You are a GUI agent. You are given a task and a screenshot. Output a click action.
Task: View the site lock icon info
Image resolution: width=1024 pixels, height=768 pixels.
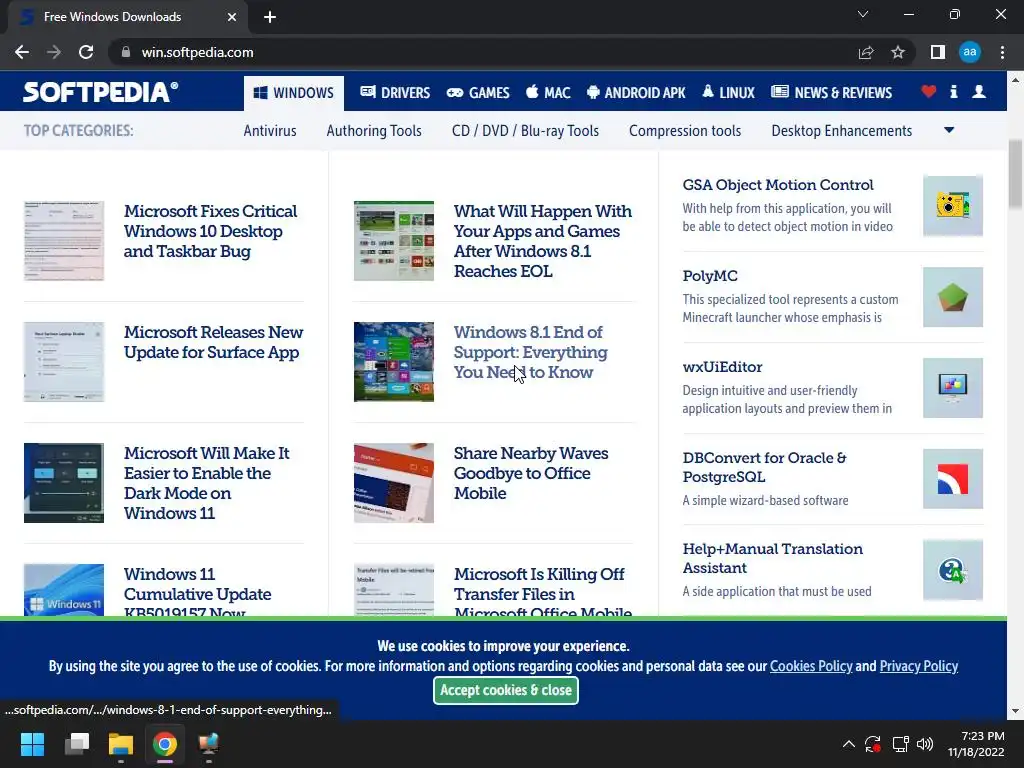point(126,52)
